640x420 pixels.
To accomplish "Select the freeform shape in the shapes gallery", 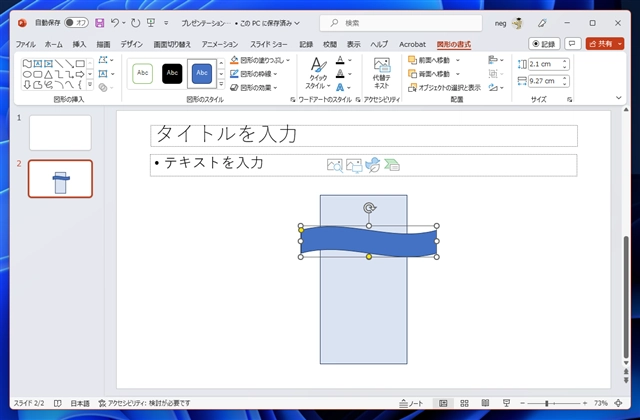I will tap(27, 63).
